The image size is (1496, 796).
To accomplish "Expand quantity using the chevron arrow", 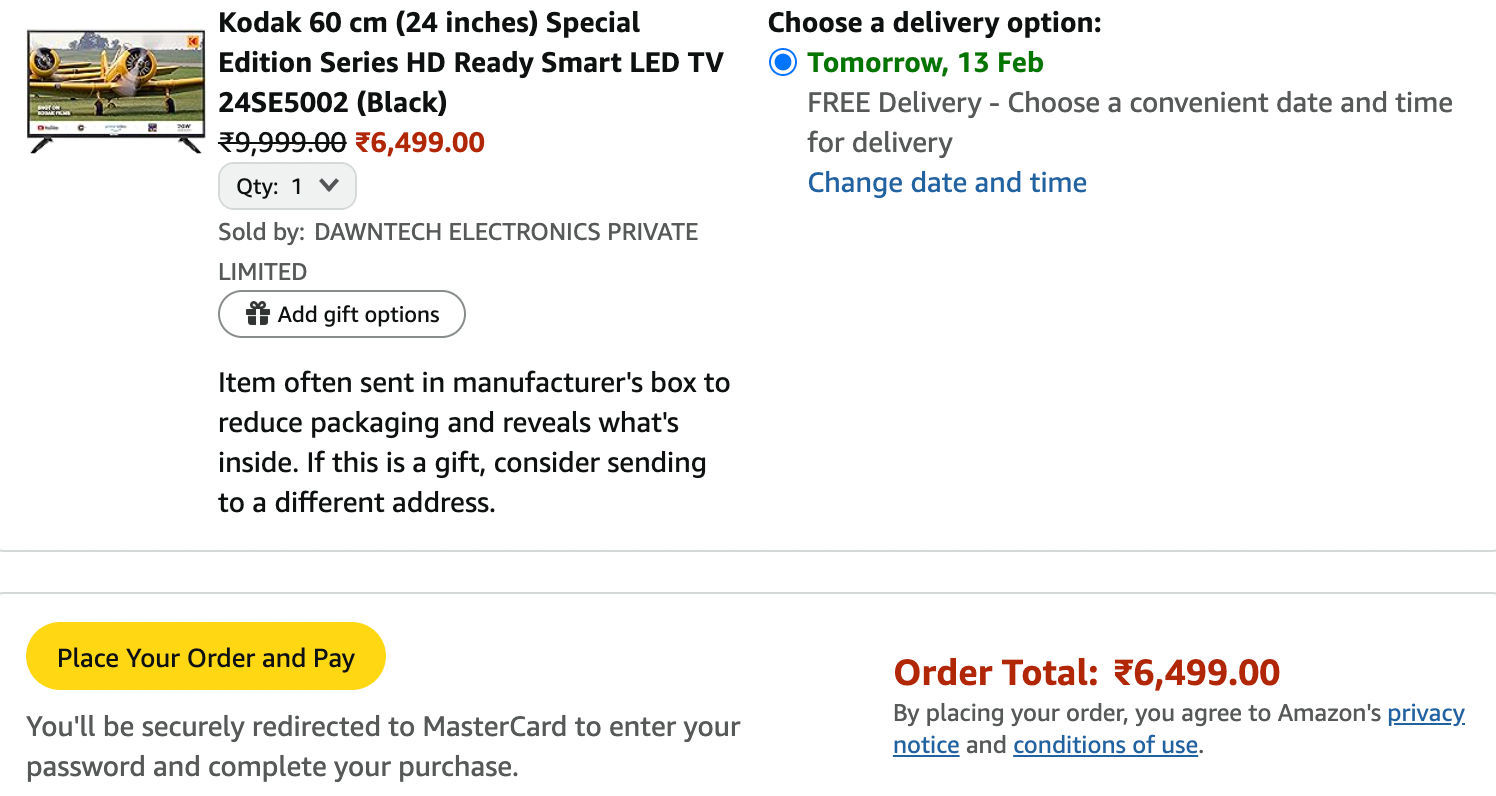I will coord(329,185).
